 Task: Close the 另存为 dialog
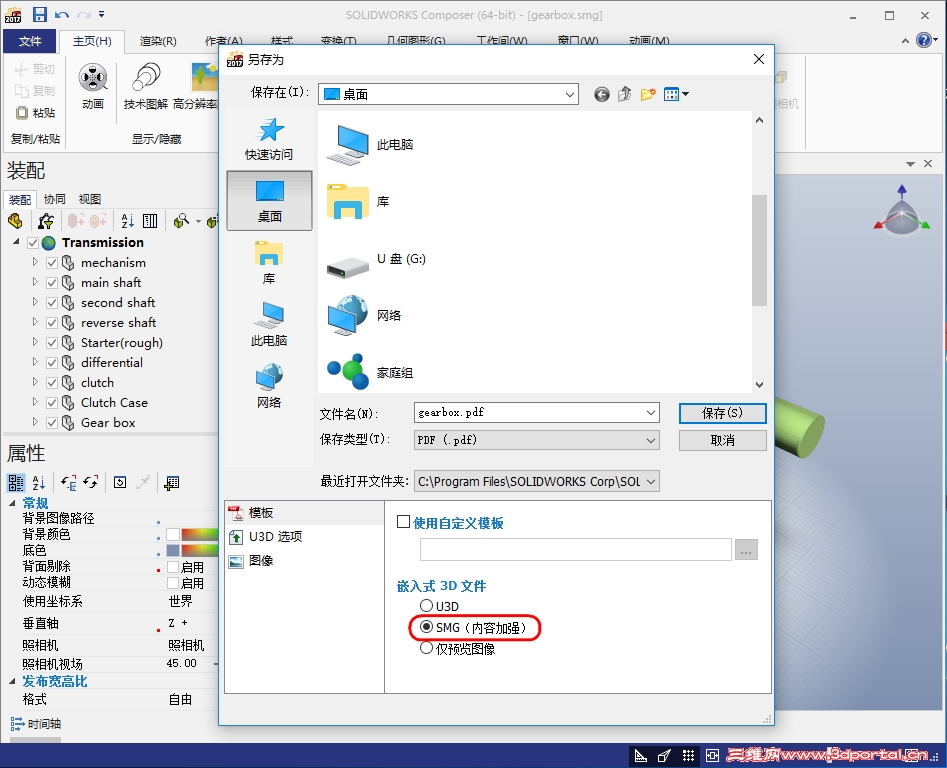point(759,59)
